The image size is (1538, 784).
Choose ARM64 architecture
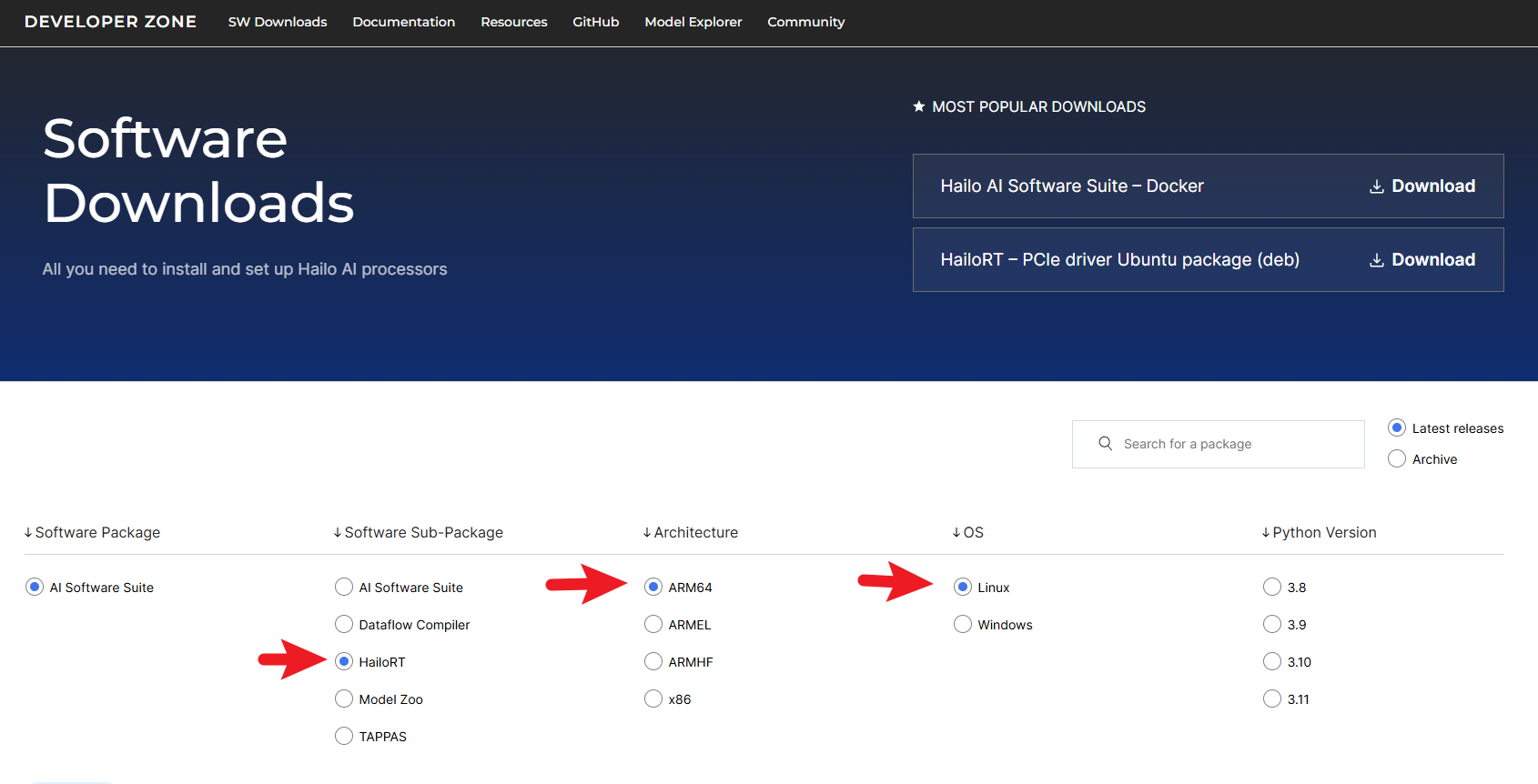tap(653, 587)
